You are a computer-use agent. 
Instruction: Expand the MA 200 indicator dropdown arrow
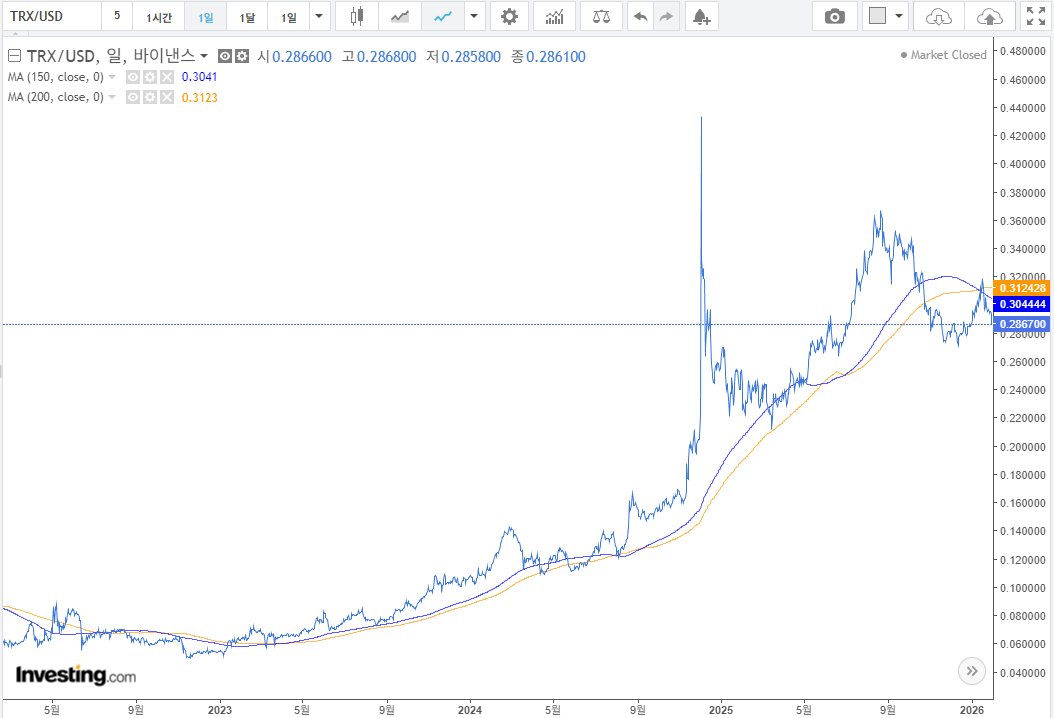[x=112, y=97]
